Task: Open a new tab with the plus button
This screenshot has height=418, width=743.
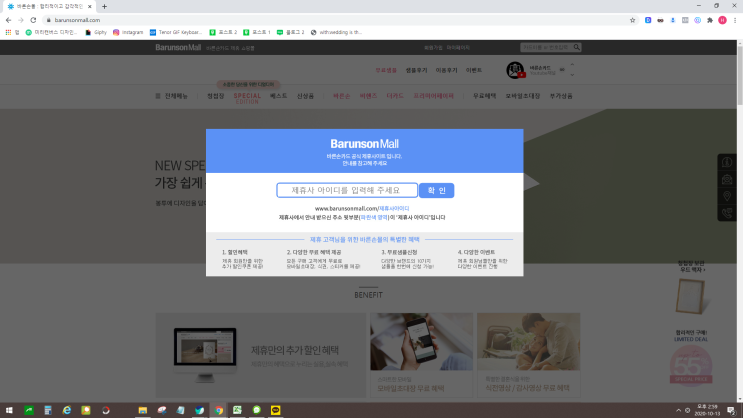Action: (104, 7)
